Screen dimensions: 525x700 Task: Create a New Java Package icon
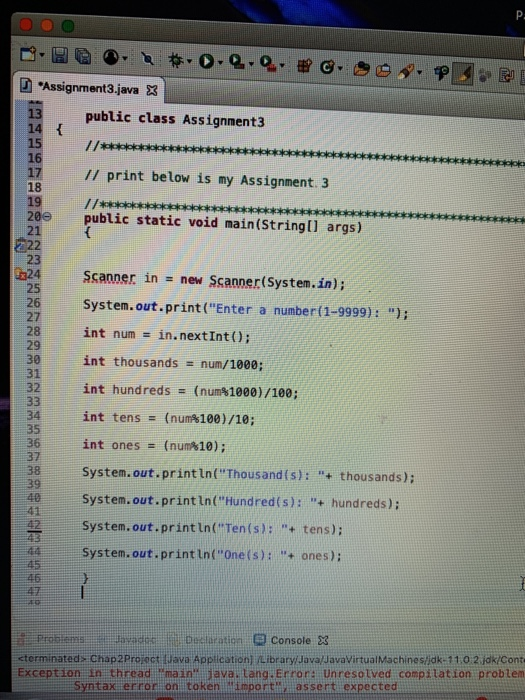pyautogui.click(x=304, y=66)
